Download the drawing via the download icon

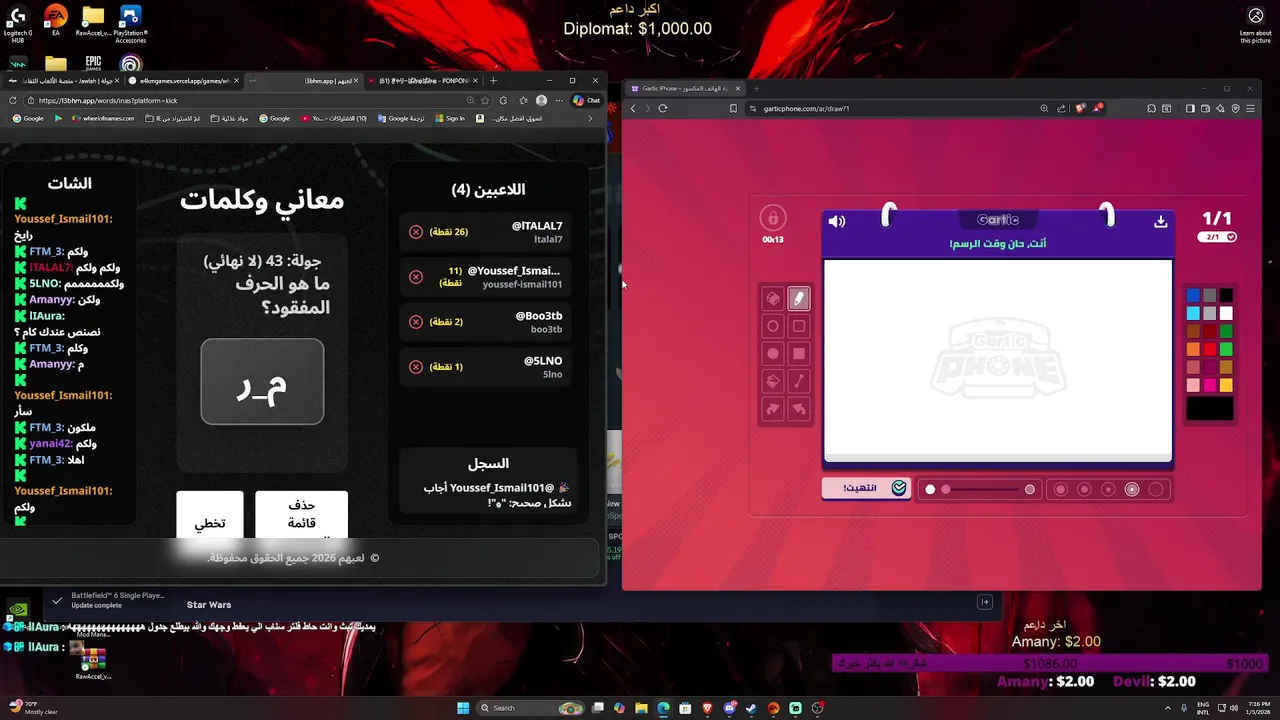click(x=1160, y=221)
